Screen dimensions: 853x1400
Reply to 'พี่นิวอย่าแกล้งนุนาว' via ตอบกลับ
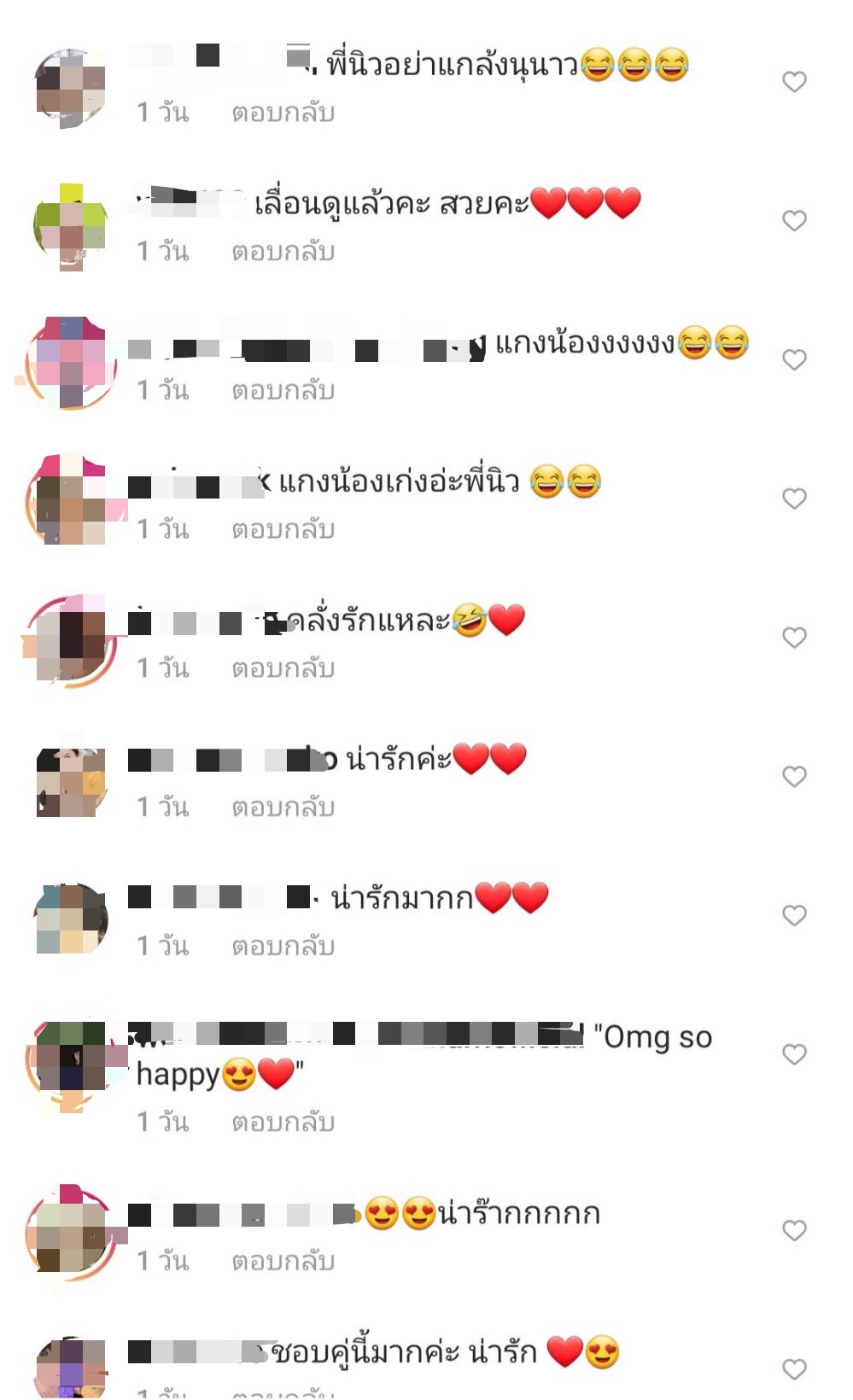point(283,113)
